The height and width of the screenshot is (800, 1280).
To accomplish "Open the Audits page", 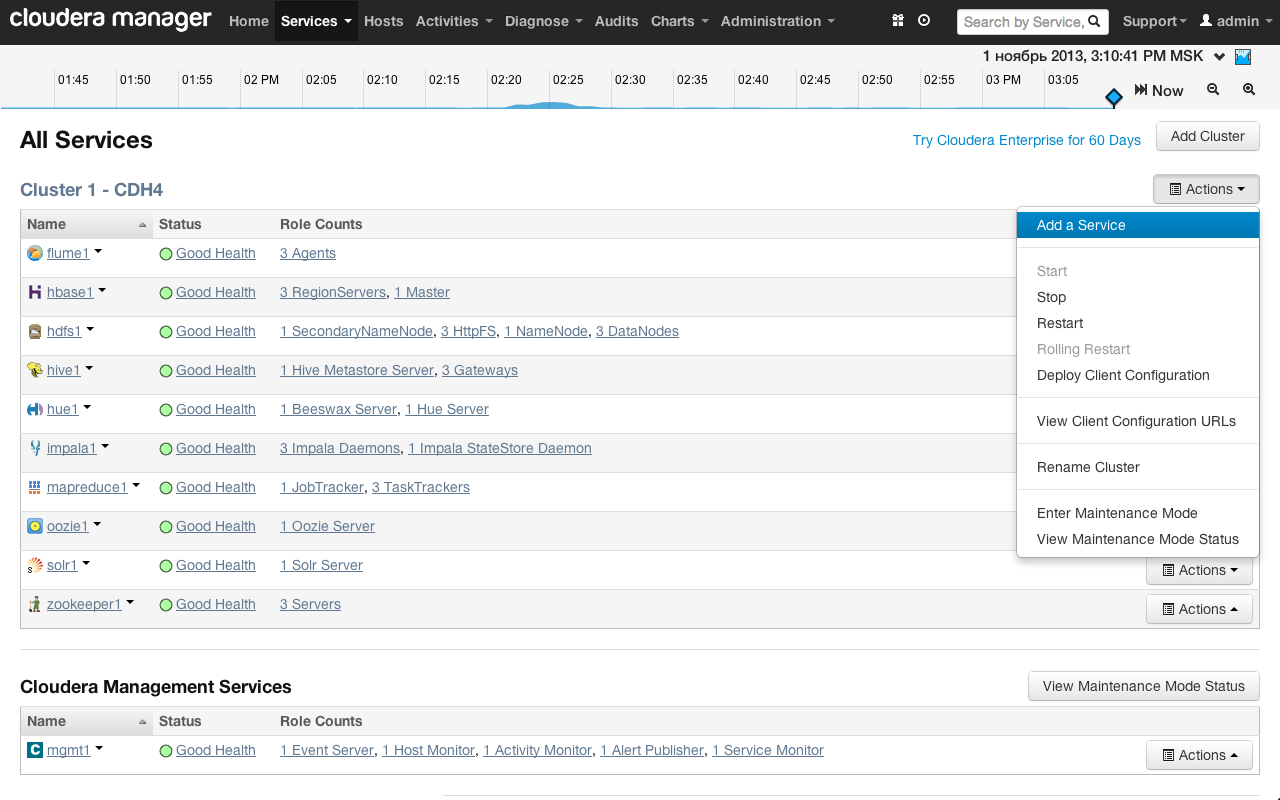I will pos(617,21).
